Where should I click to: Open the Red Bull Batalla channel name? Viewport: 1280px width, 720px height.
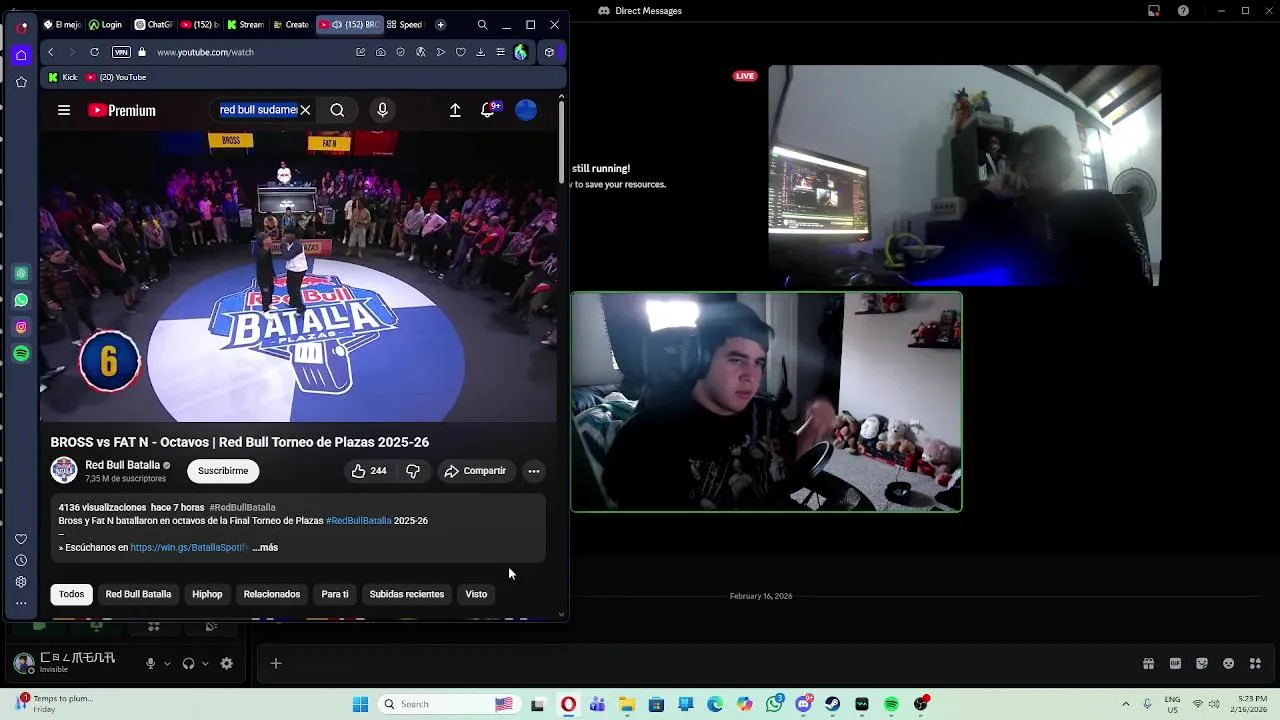[122, 465]
